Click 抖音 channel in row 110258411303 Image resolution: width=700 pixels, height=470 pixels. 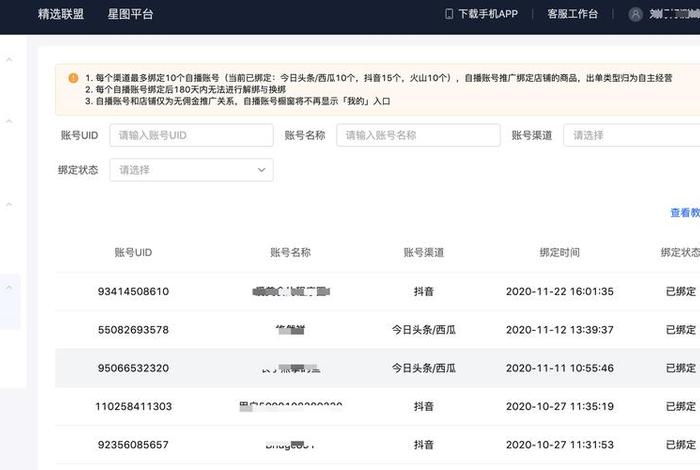pyautogui.click(x=424, y=407)
